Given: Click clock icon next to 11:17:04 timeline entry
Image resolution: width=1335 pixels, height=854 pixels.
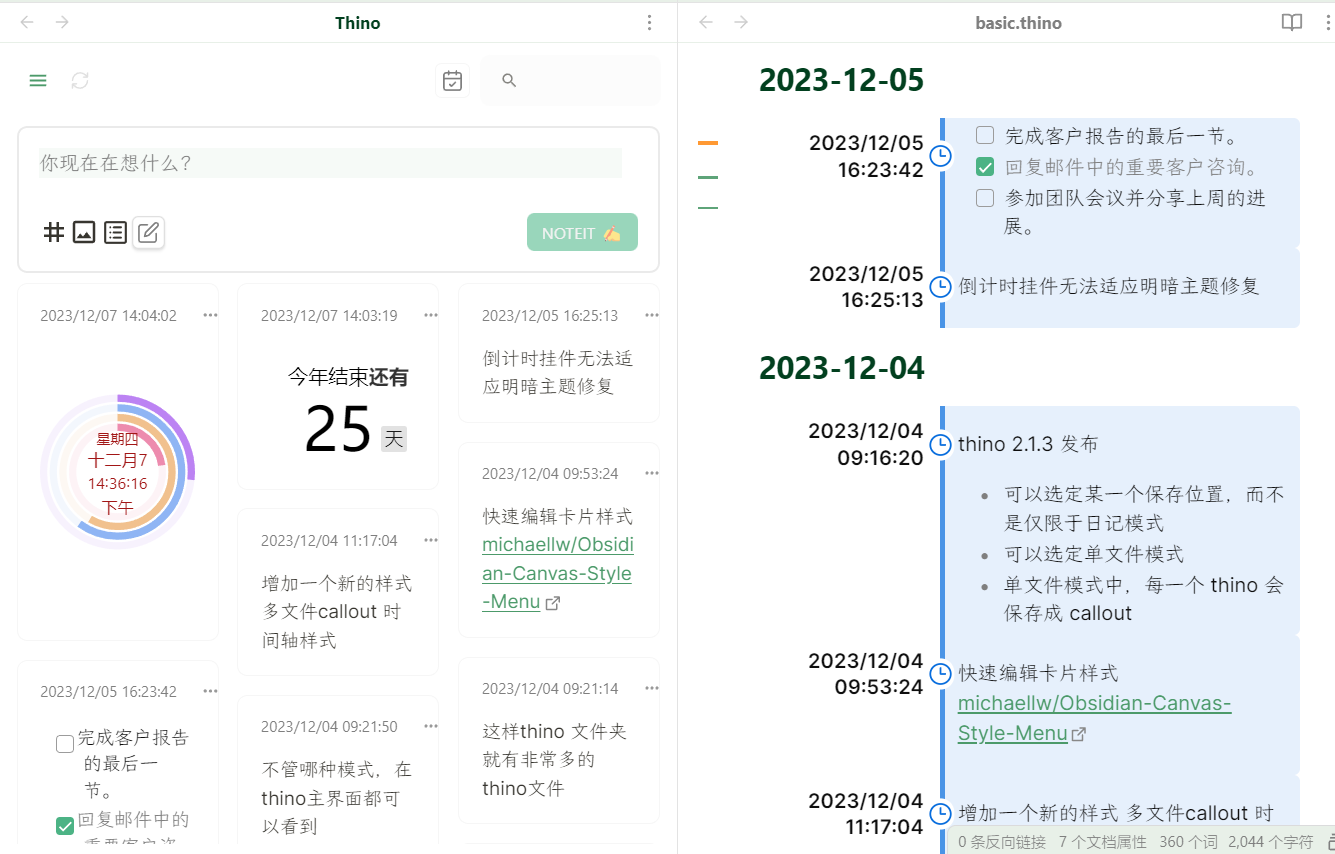Looking at the screenshot, I should point(940,814).
